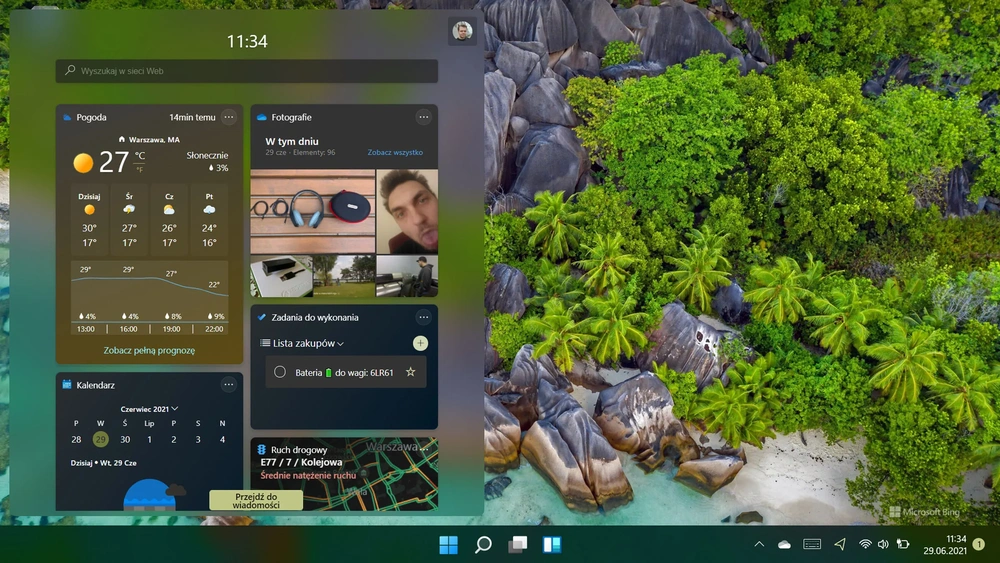Viewport: 1000px width, 563px height.
Task: Open the Wi-Fi network tray icon
Action: coord(865,544)
